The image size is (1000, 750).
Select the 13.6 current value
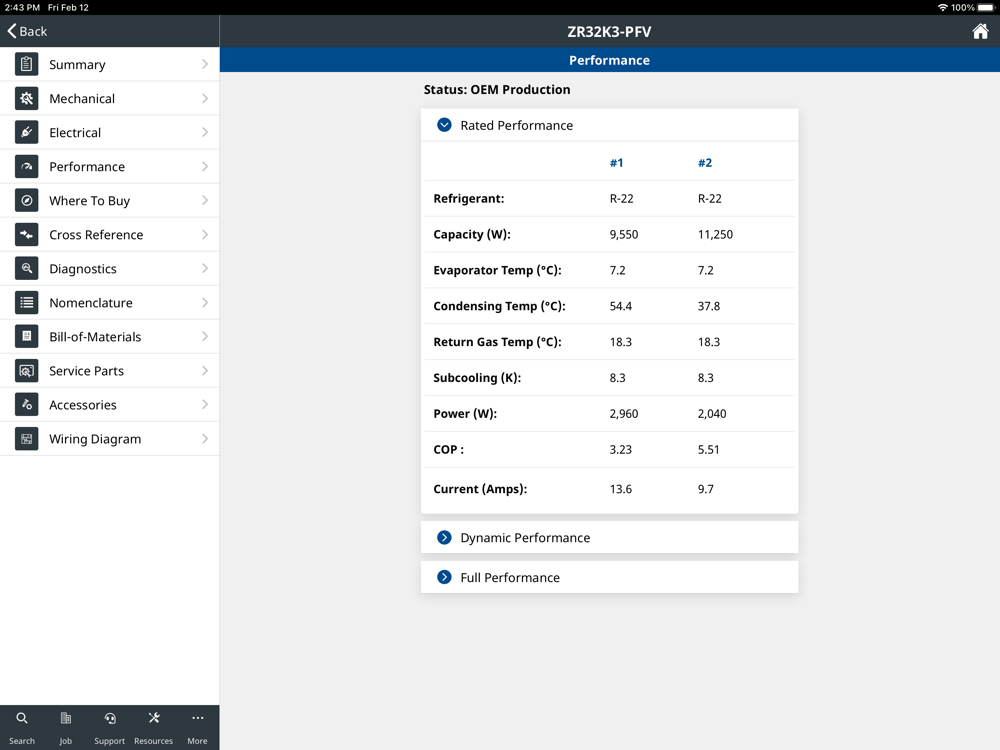tap(621, 489)
